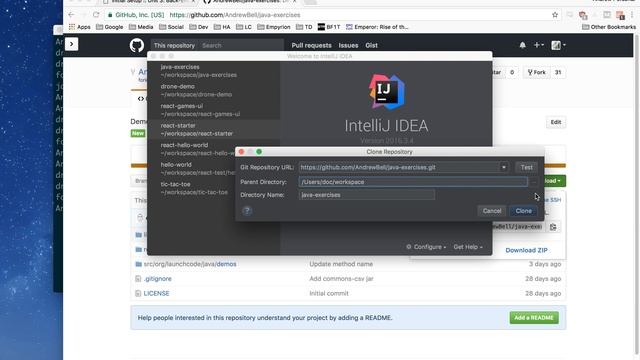This screenshot has height=360, width=640.
Task: Click Test button for repository URL
Action: click(x=526, y=167)
